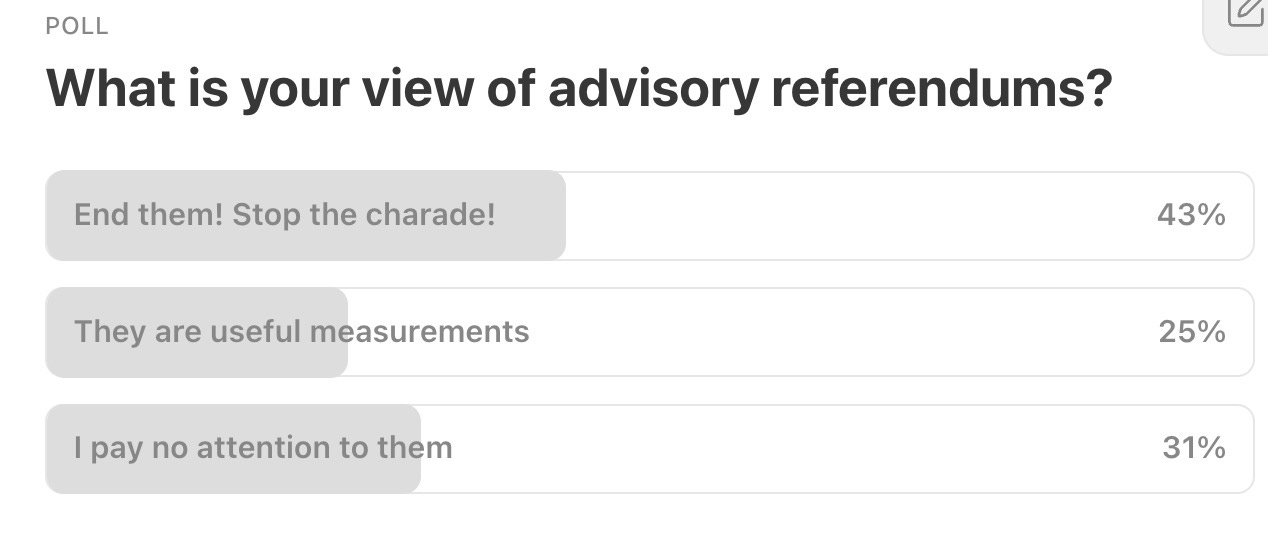Screen dimensions: 1268x538
Task: Select the "End them! Stop the charade!" option
Action: coord(649,215)
